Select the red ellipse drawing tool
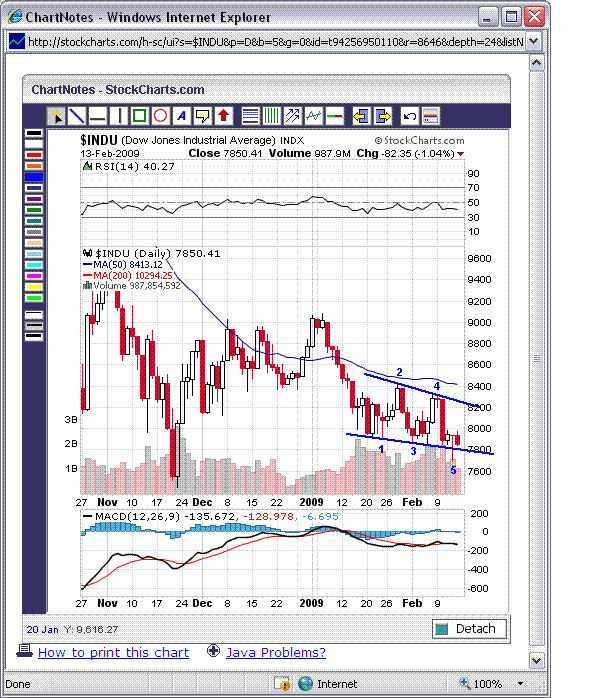The height and width of the screenshot is (698, 600). click(x=160, y=117)
